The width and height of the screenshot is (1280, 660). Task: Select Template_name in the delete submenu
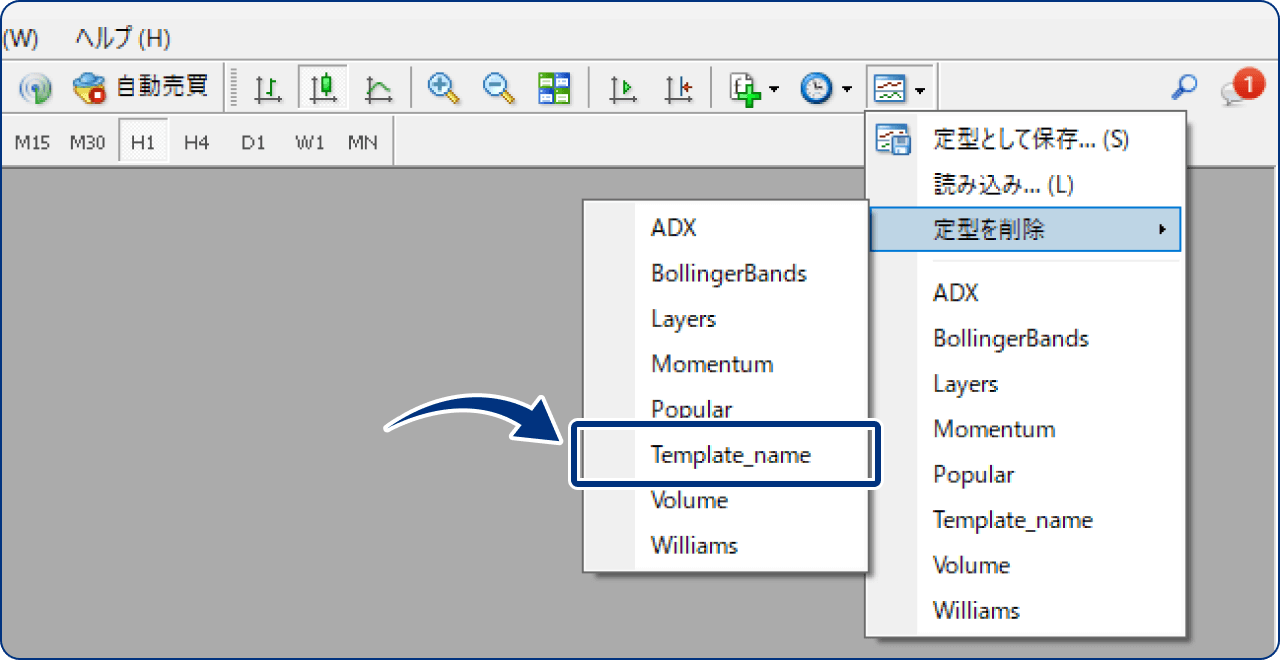[730, 455]
